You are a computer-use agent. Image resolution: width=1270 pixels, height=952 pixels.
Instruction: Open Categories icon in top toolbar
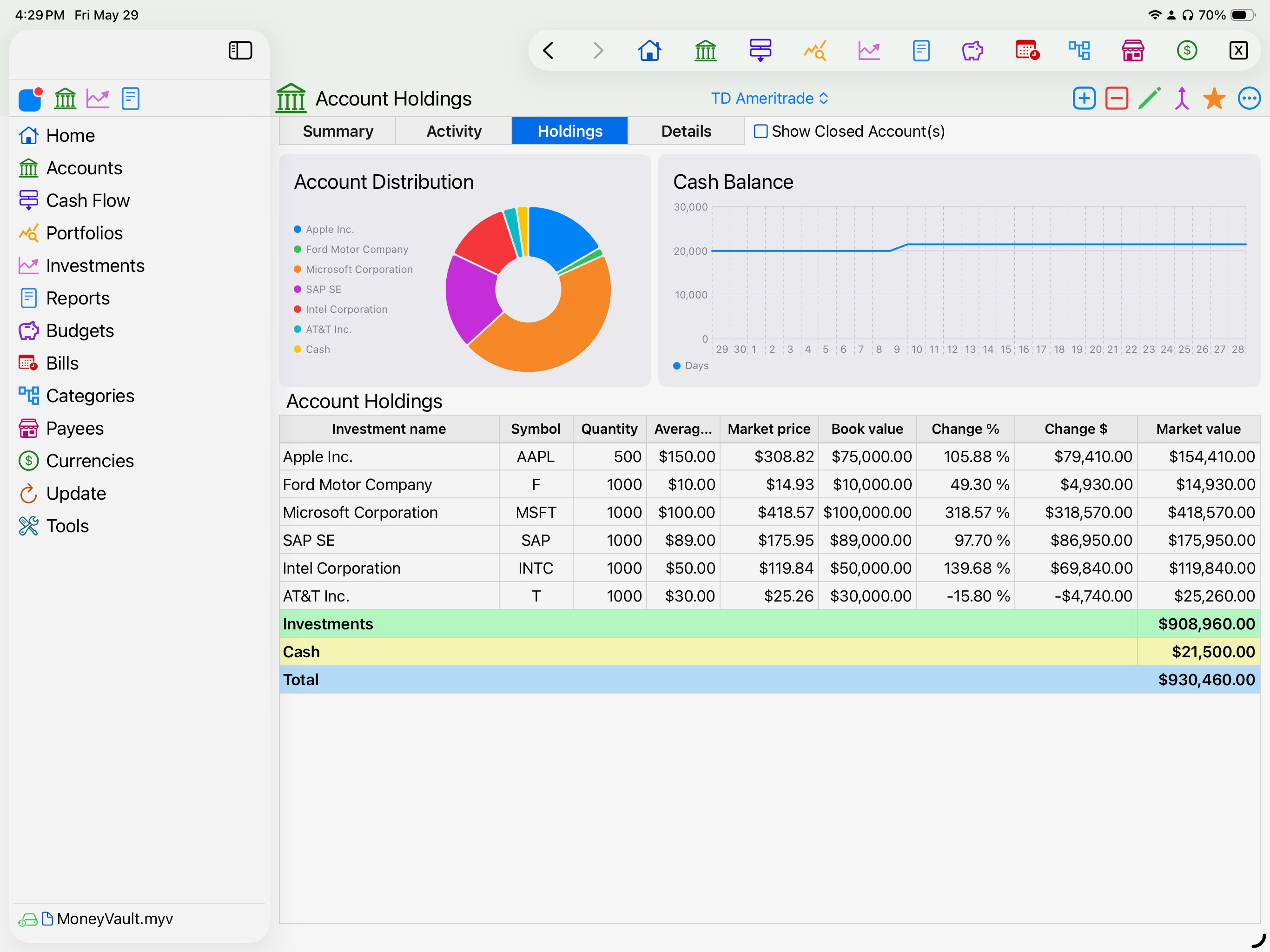click(1079, 51)
